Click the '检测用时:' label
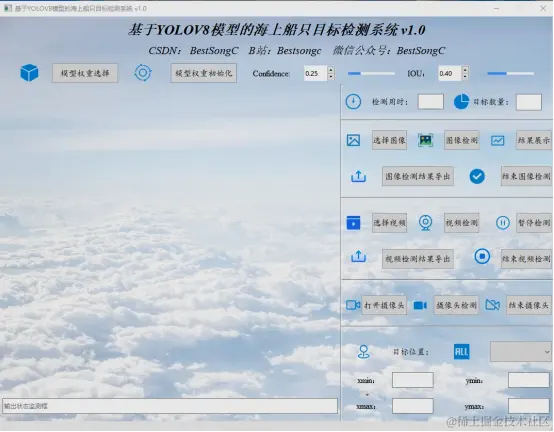Screen dimensions: 554x432 [x=390, y=102]
